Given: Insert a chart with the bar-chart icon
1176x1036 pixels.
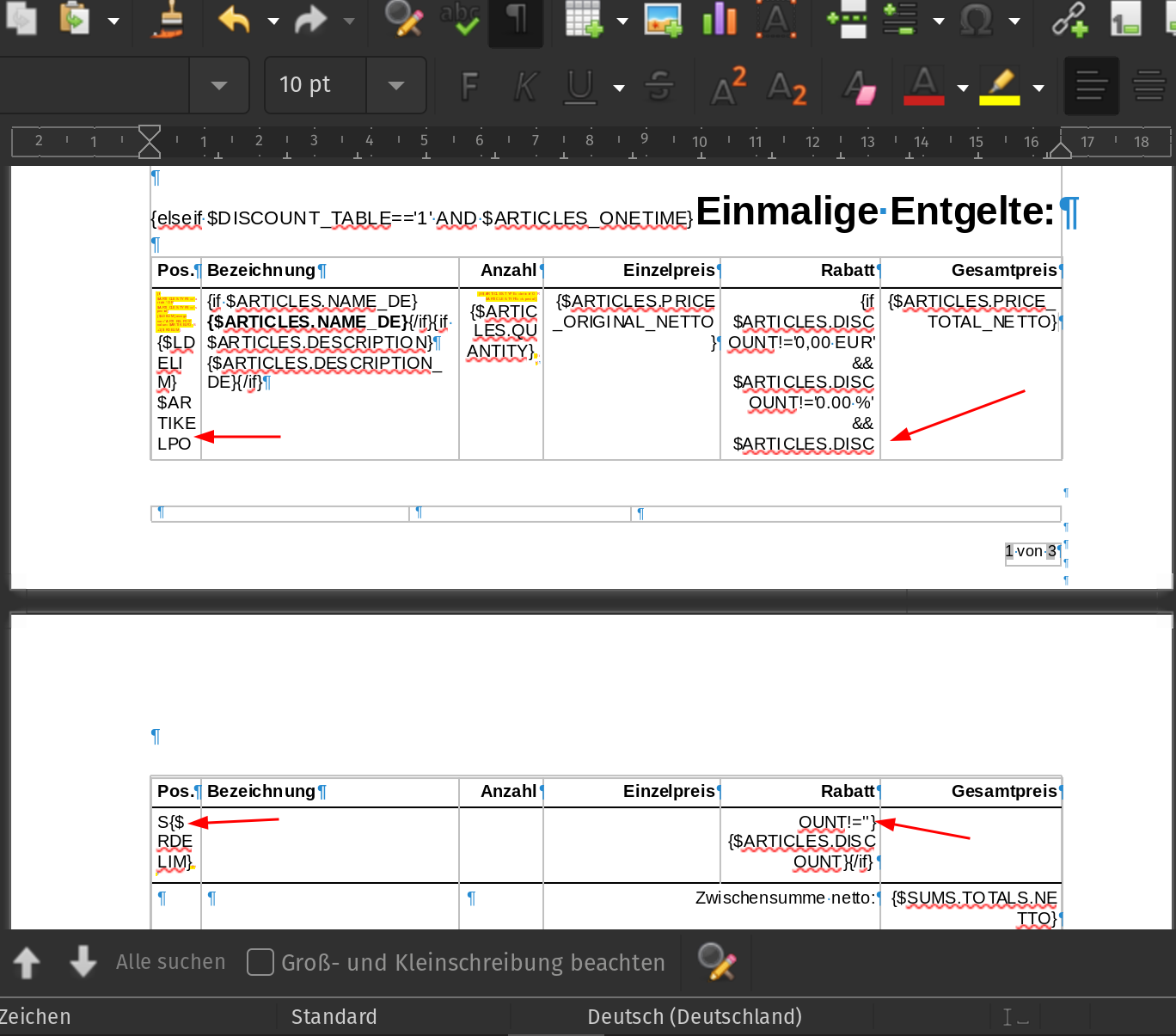Looking at the screenshot, I should (x=720, y=20).
